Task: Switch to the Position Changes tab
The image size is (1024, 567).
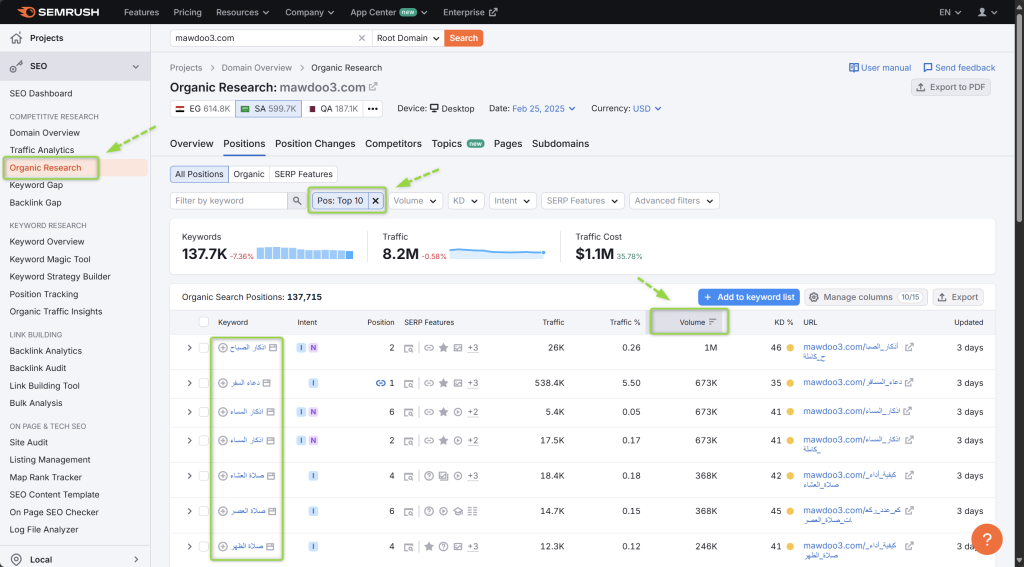Action: pyautogui.click(x=315, y=144)
